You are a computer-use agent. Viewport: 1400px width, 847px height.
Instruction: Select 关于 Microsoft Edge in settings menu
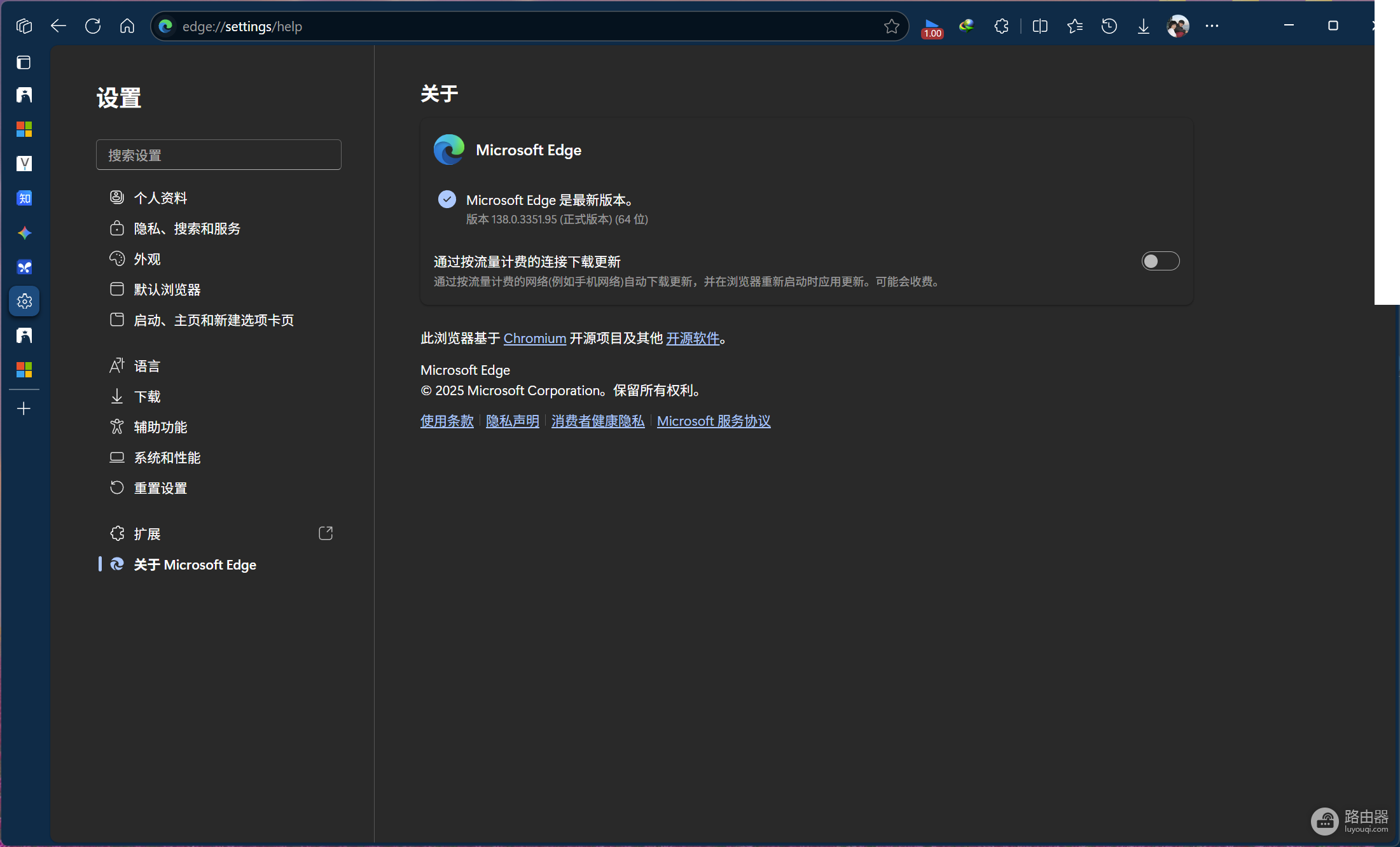tap(219, 564)
